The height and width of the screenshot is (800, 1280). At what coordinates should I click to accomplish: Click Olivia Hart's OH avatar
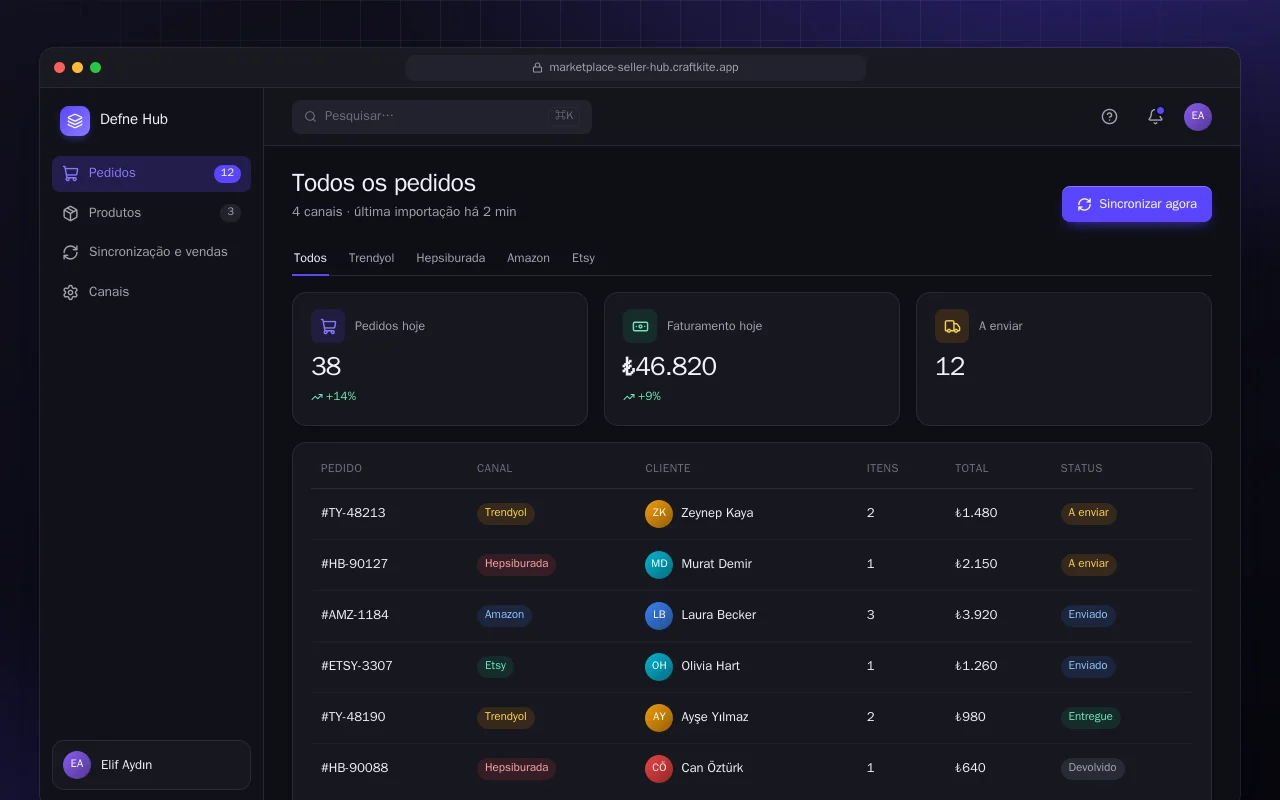click(659, 666)
